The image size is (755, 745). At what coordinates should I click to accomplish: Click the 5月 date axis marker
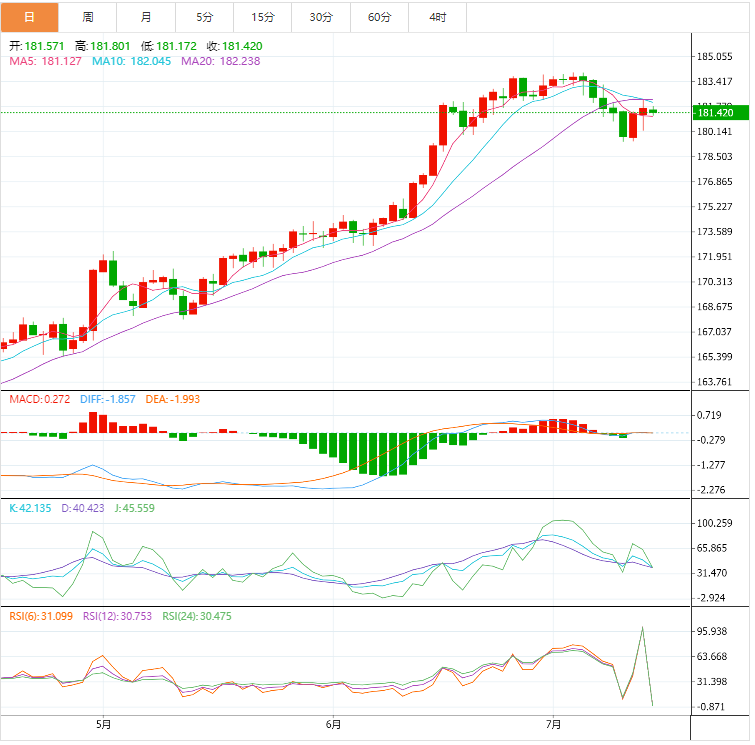click(104, 724)
